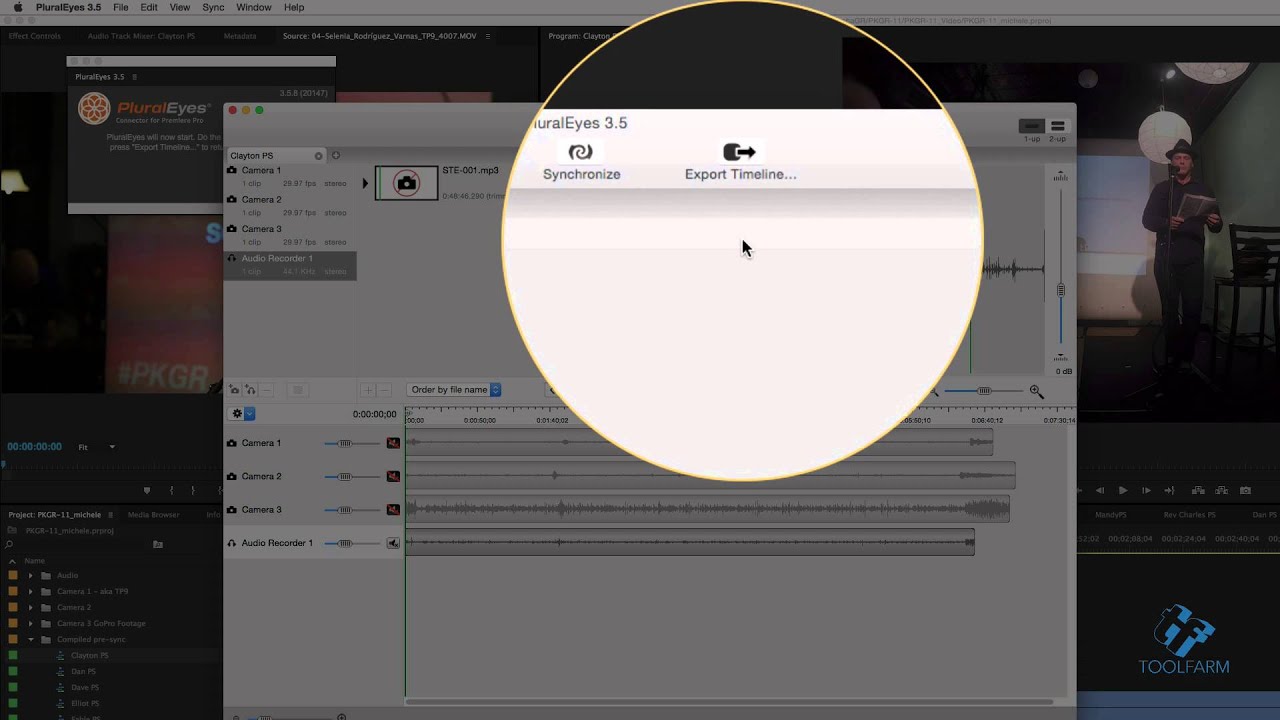The image size is (1280, 720).
Task: Open the Help menu
Action: [x=294, y=7]
